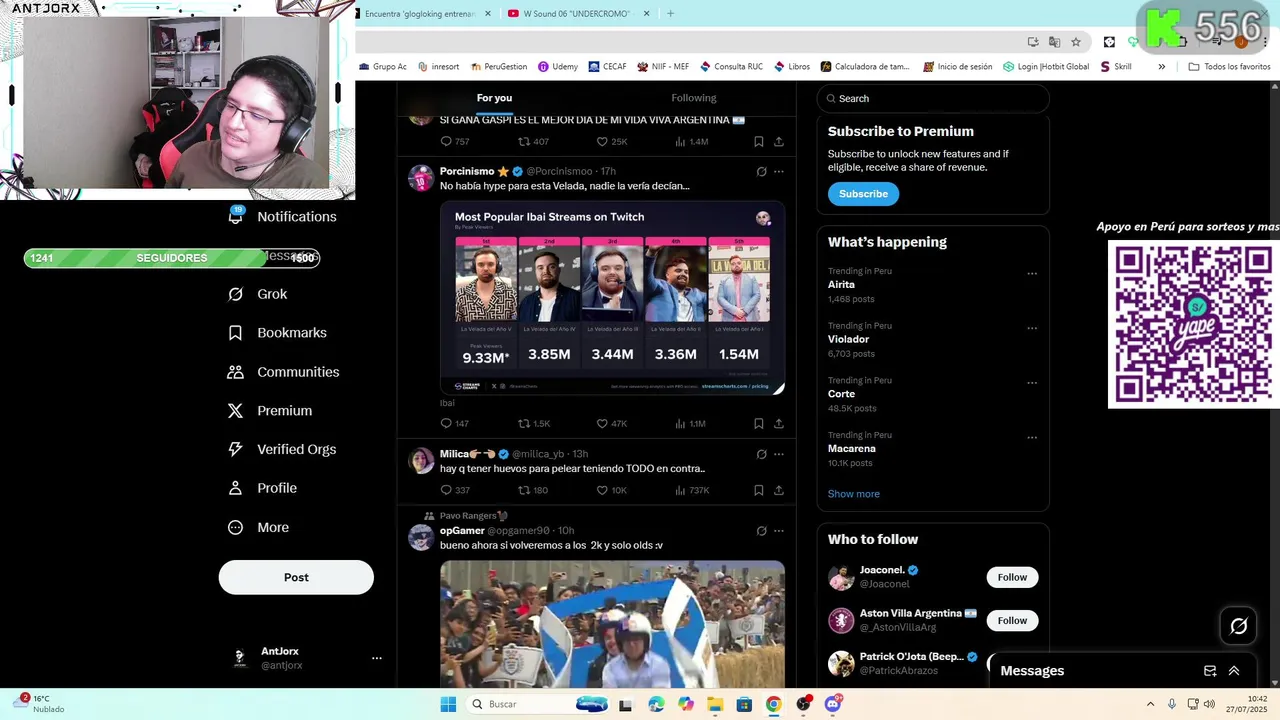Open Verified Orgs in sidebar

(281, 450)
